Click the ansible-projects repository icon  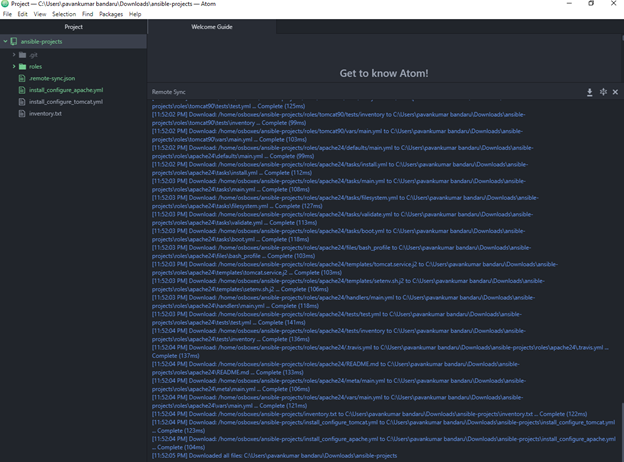click(x=14, y=41)
